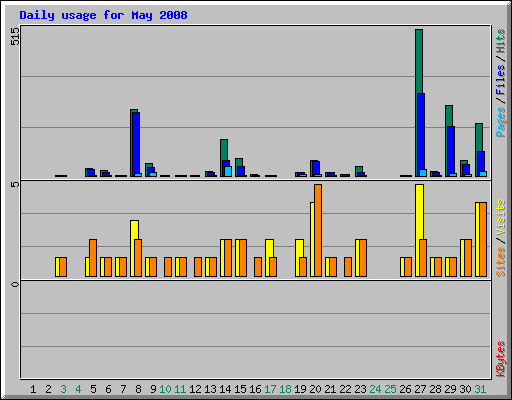Click green day label 24 on the x-axis
The width and height of the screenshot is (512, 400).
pyautogui.click(x=375, y=389)
